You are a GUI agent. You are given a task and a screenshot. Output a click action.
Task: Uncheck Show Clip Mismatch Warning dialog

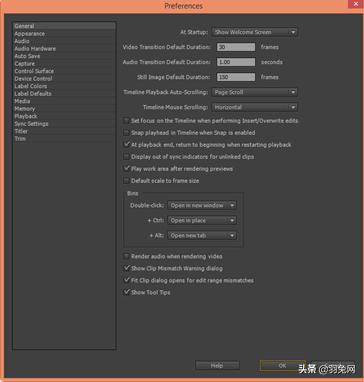click(x=126, y=268)
